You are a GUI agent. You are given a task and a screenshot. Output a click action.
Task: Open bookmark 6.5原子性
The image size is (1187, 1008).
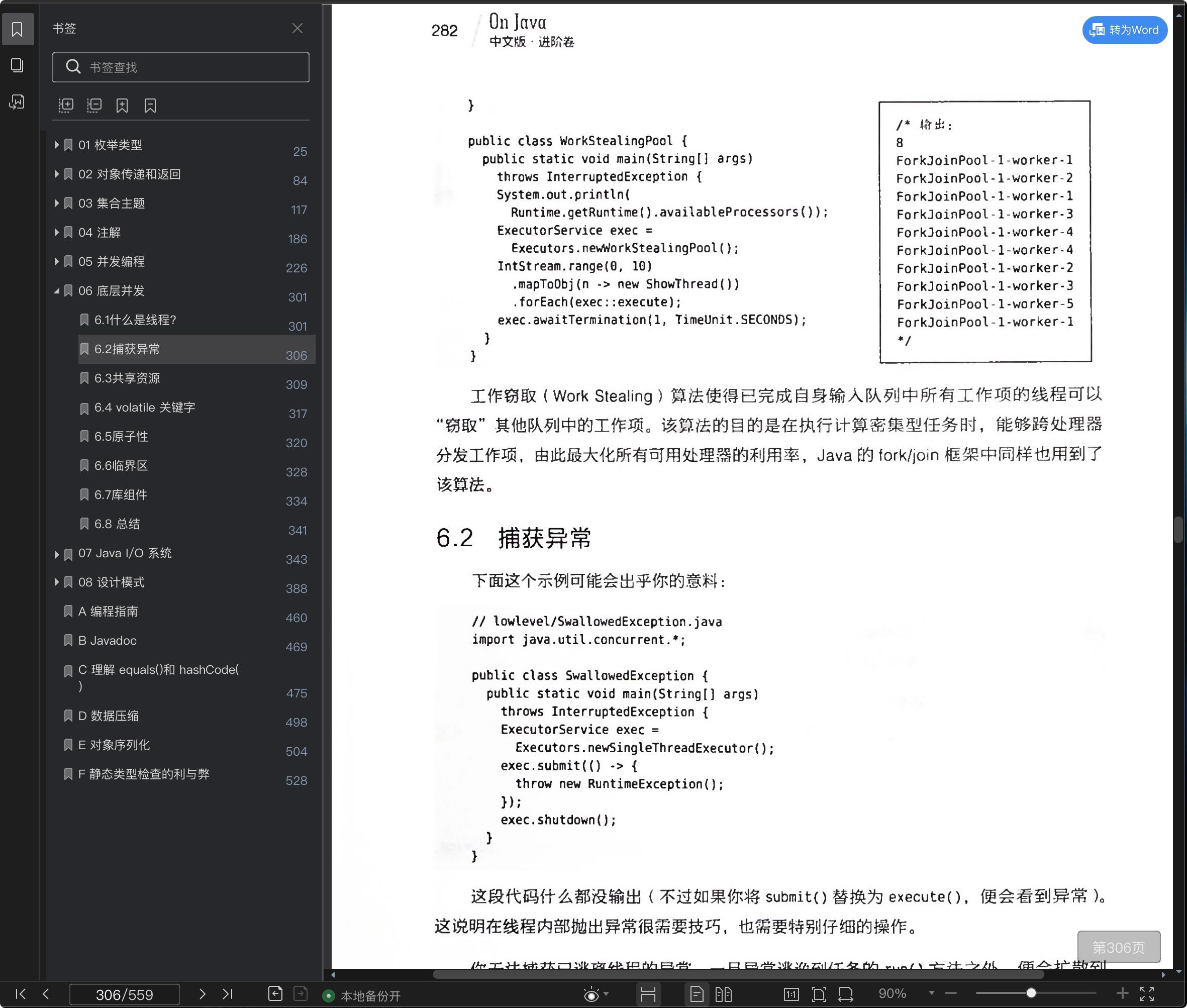click(196, 437)
